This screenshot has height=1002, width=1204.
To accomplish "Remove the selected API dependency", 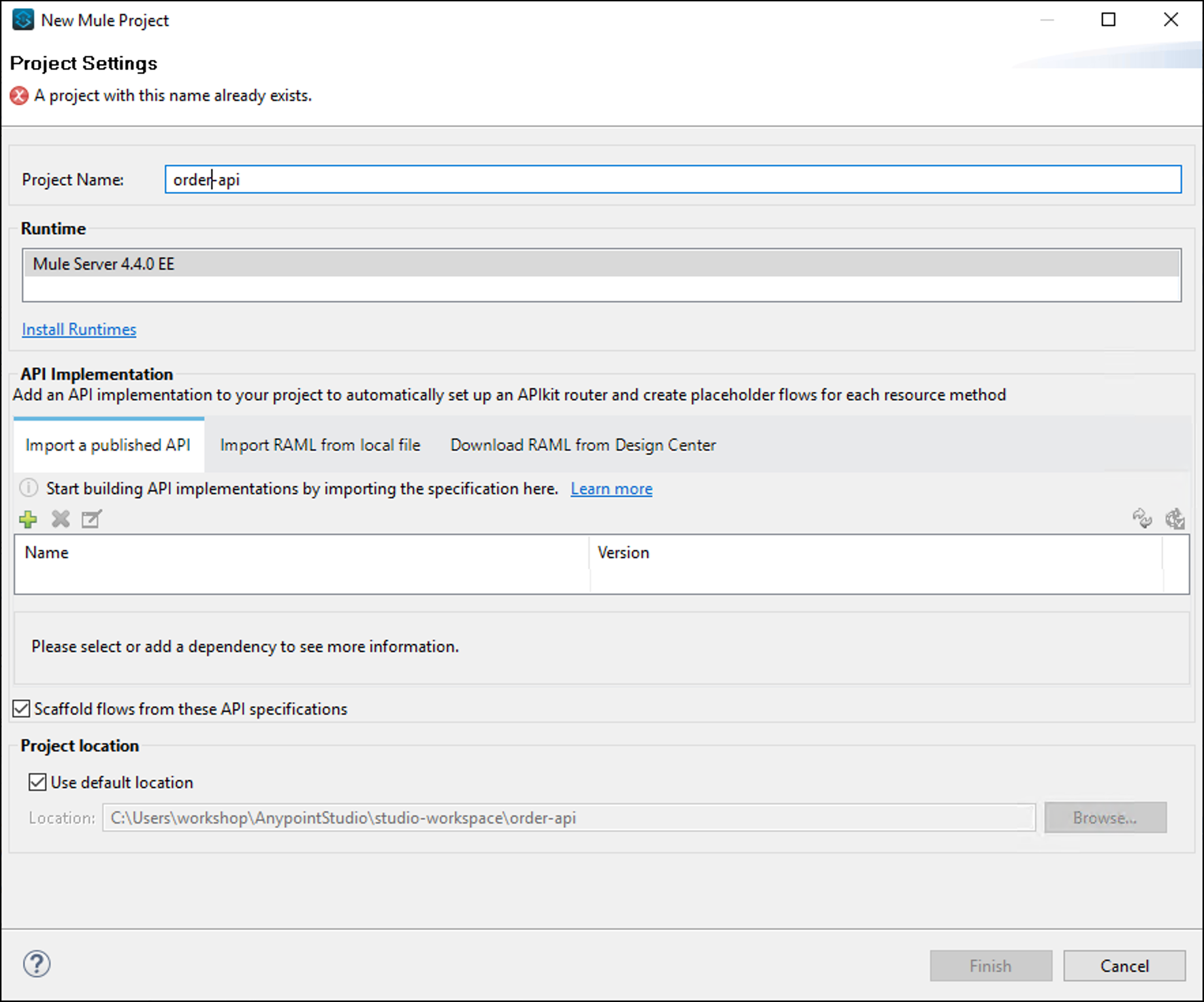I will pos(61,519).
